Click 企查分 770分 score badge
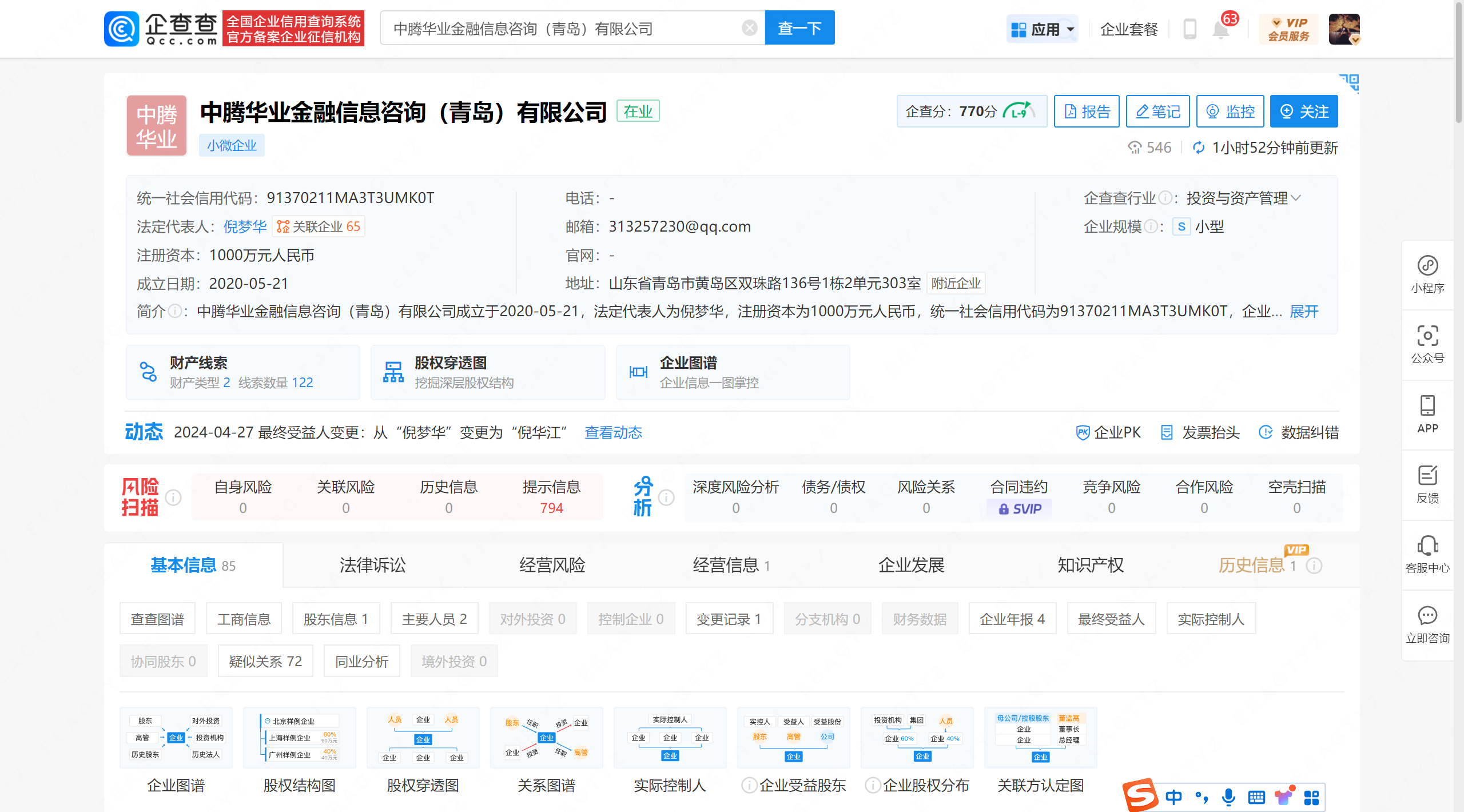This screenshot has height=812, width=1464. 972,111
